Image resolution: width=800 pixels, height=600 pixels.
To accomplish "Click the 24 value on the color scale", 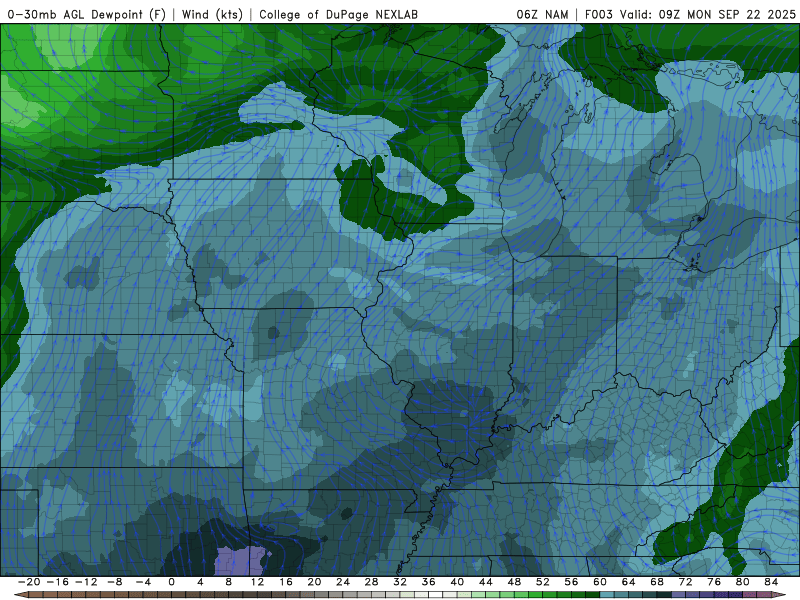I will 343,582.
